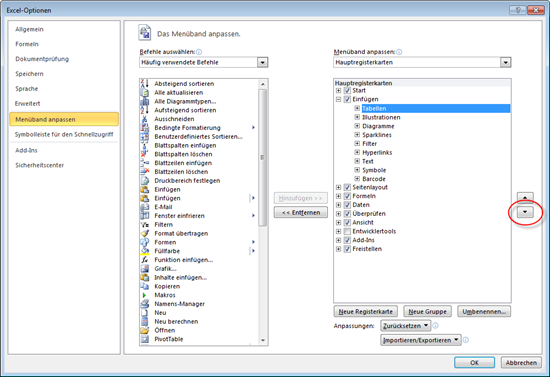The height and width of the screenshot is (377, 550).
Task: Open the Dokumentprüfung category
Action: (42, 59)
